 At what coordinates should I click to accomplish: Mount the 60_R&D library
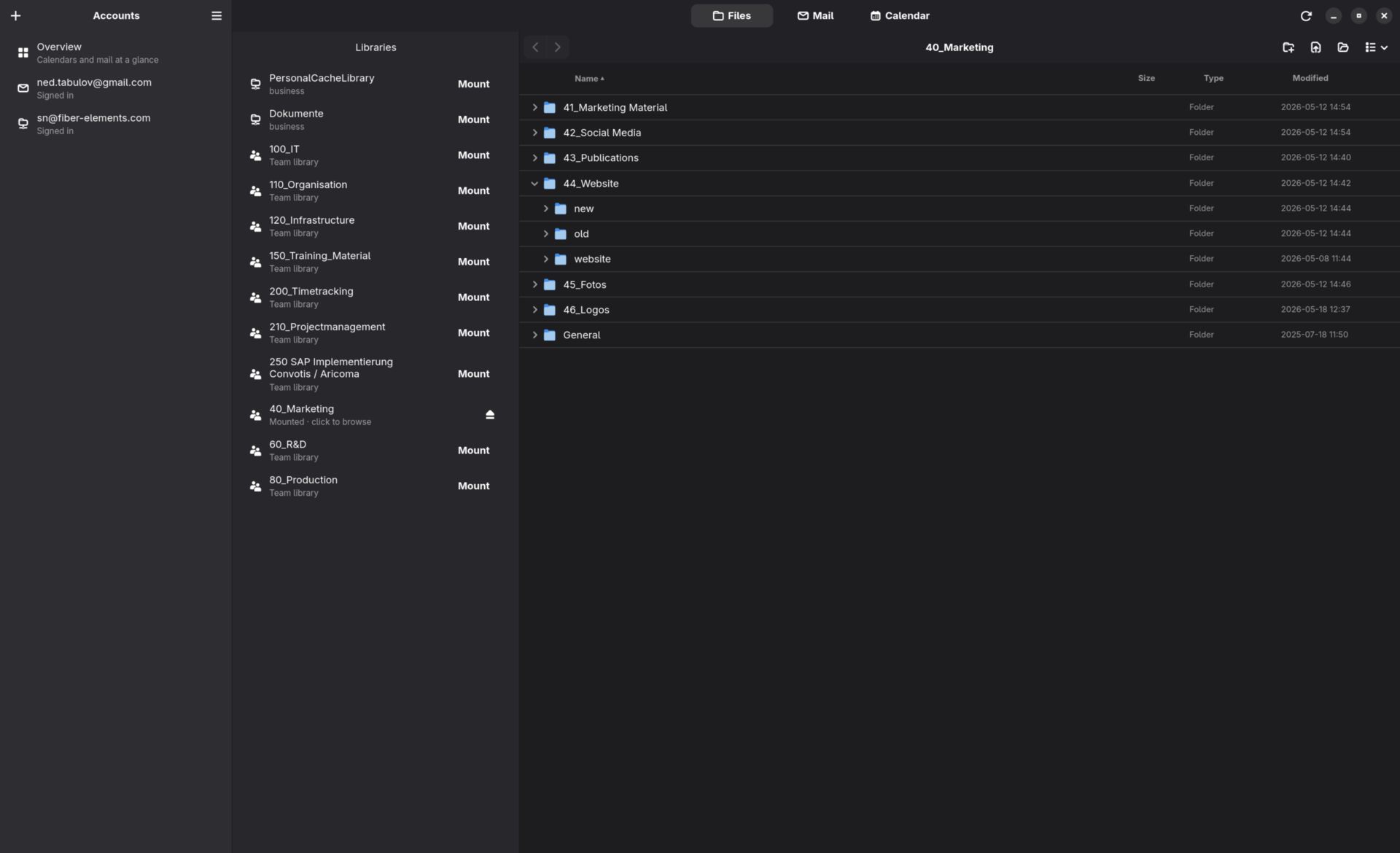tap(473, 451)
